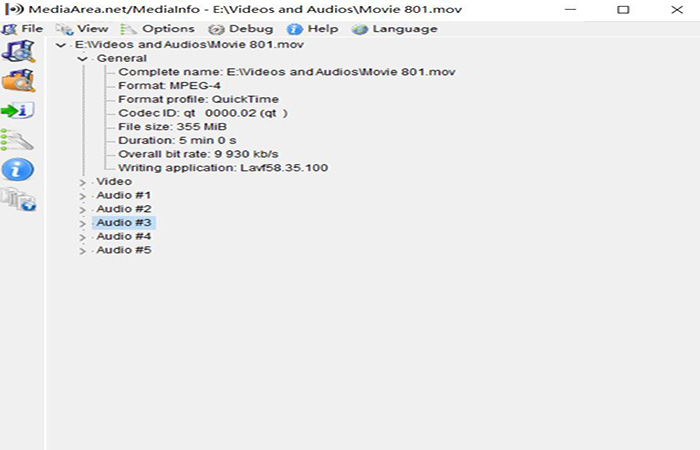Open the View menu
Screen dimensions: 700x450
[82, 29]
